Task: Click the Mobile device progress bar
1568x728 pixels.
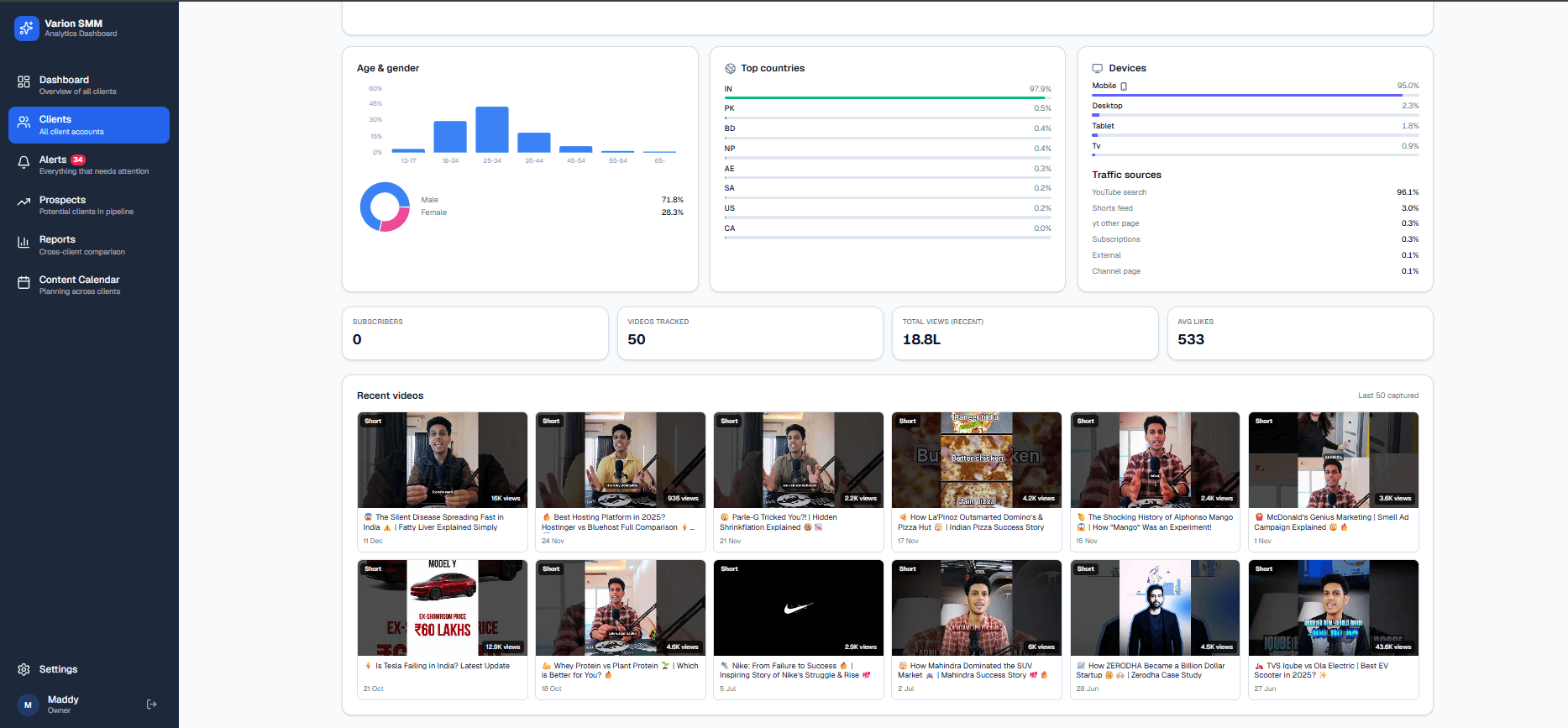Action: pos(1256,95)
